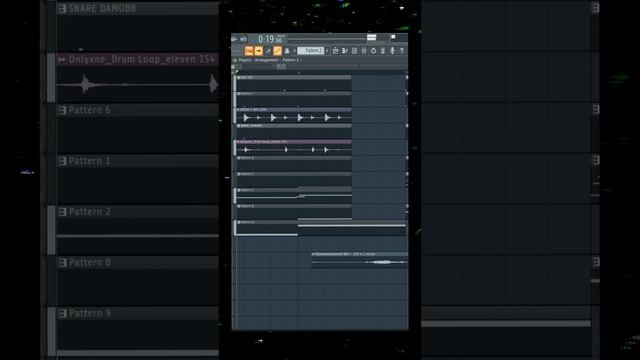This screenshot has height=360, width=640.
Task: Click the Pattern 2 breadcrumb label
Action: click(x=291, y=60)
